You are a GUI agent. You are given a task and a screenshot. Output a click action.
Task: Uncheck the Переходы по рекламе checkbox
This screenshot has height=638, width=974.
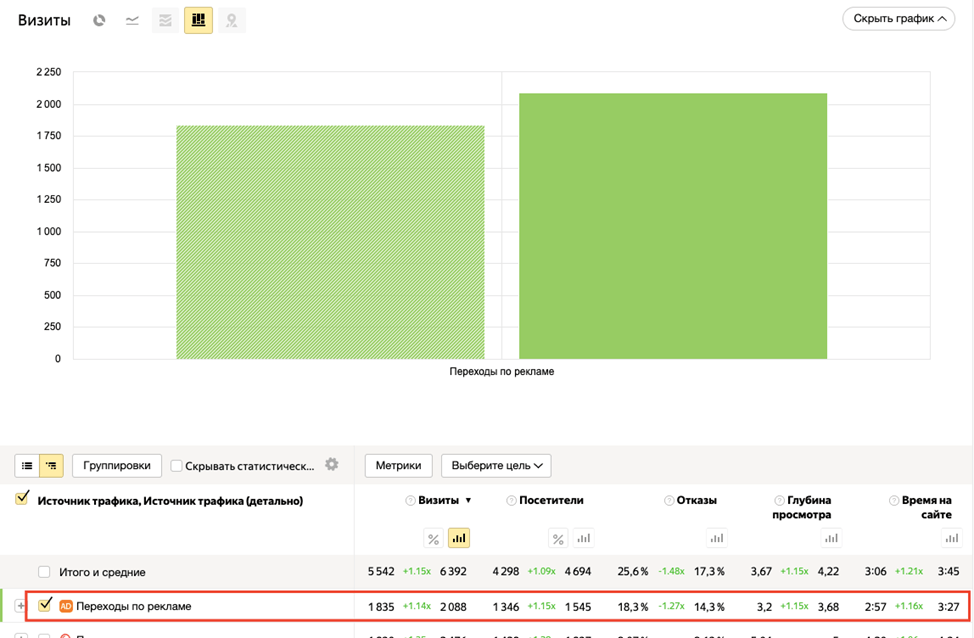tap(45, 605)
